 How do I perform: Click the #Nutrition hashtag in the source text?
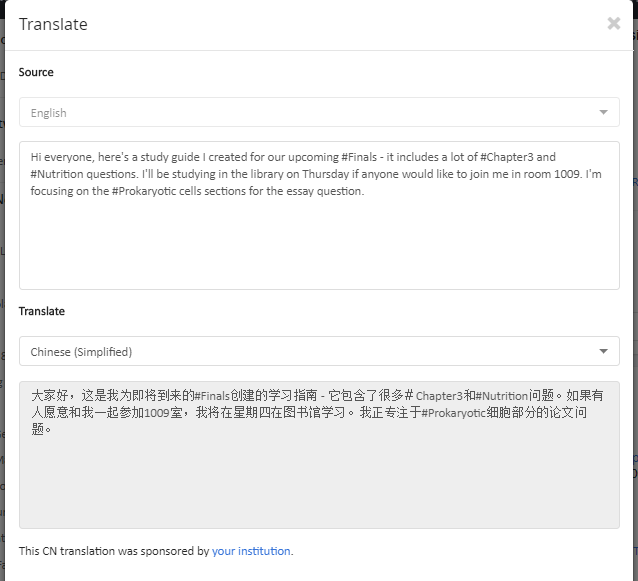click(x=57, y=174)
